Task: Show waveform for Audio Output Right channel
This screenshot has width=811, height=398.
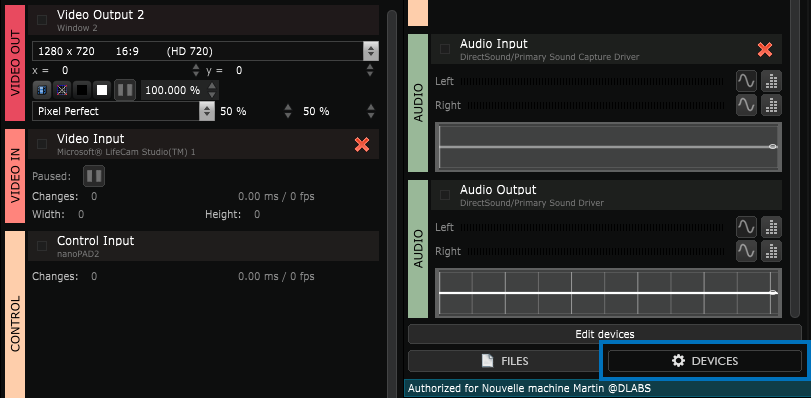Action: [x=746, y=251]
